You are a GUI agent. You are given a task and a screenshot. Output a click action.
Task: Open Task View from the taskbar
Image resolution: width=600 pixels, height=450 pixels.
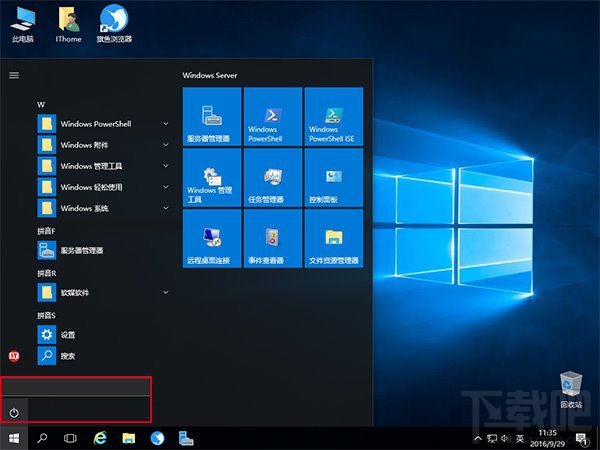click(x=71, y=438)
